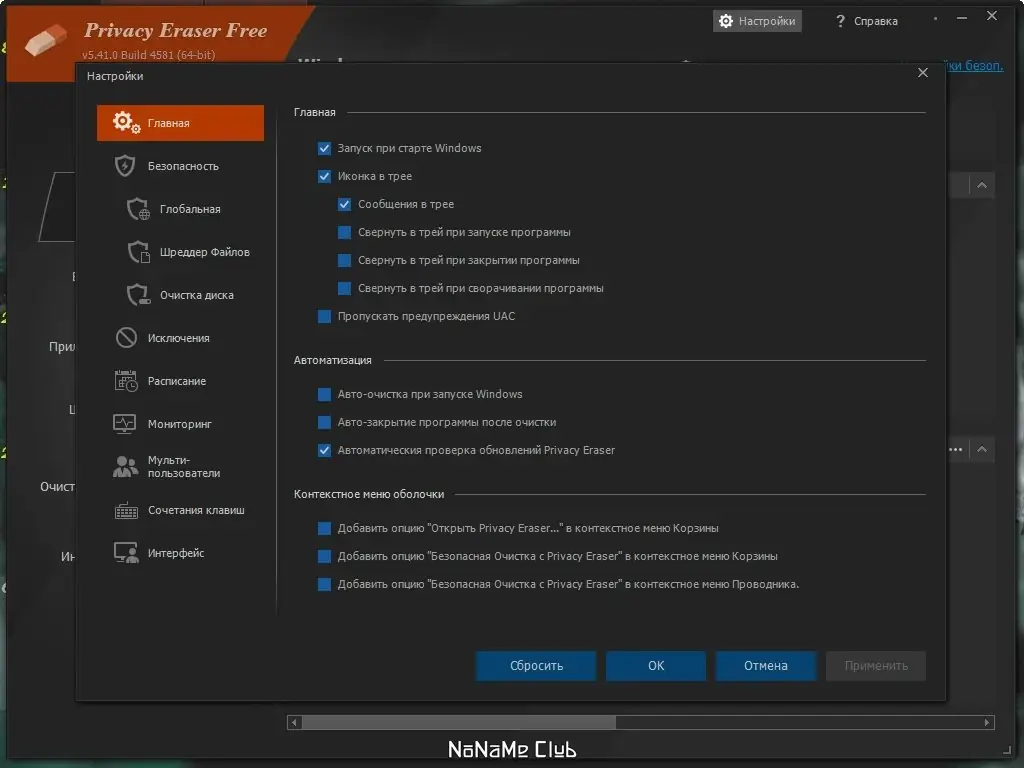Click the users icon for Мульти-пользователи
The height and width of the screenshot is (768, 1024).
pos(125,466)
